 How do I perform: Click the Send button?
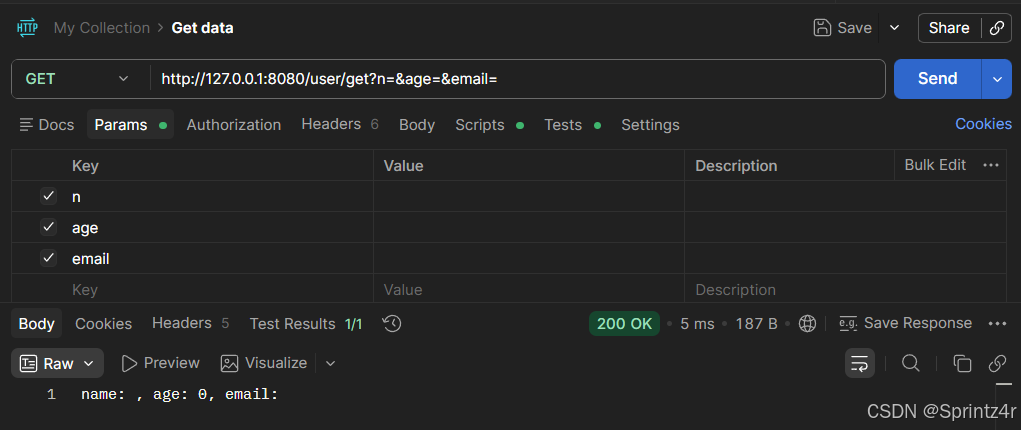938,79
